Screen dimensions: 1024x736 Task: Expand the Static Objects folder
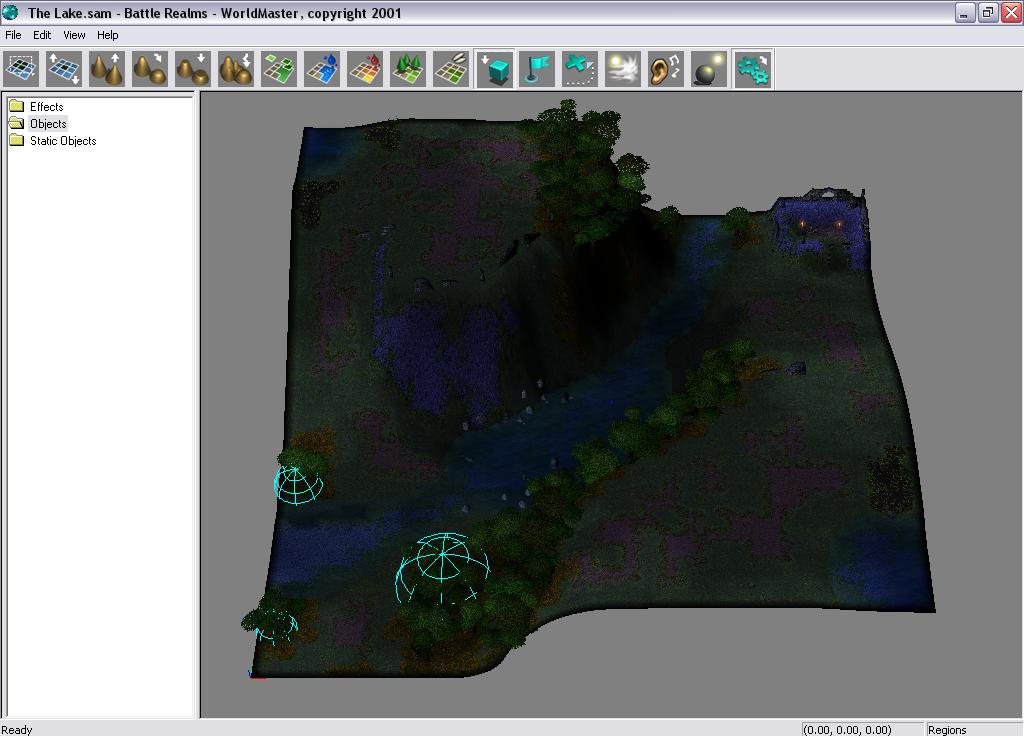(62, 141)
